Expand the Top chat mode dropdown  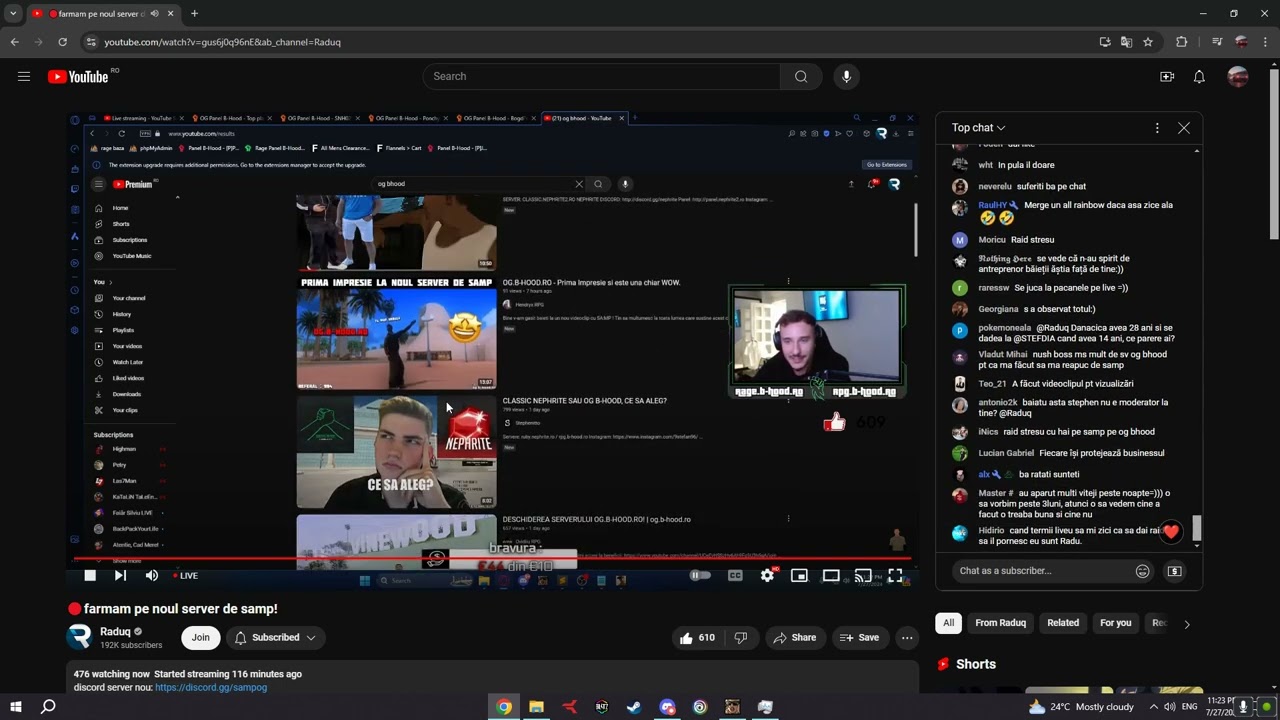tap(978, 128)
